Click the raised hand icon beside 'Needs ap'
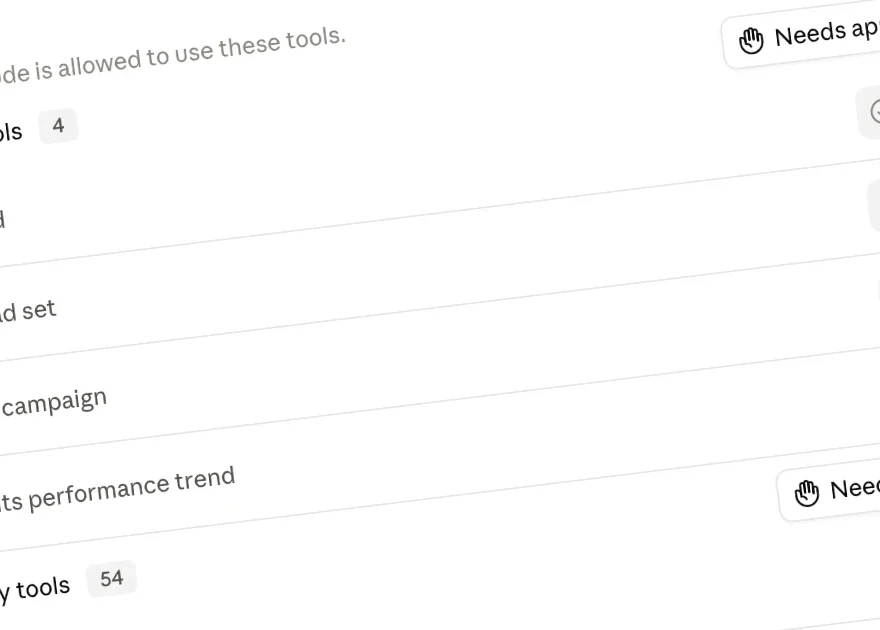 pyautogui.click(x=751, y=41)
